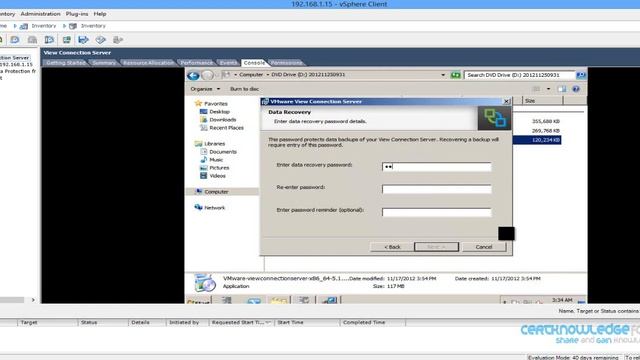
Task: Click the installer application icon in details pane
Action: 204,282
